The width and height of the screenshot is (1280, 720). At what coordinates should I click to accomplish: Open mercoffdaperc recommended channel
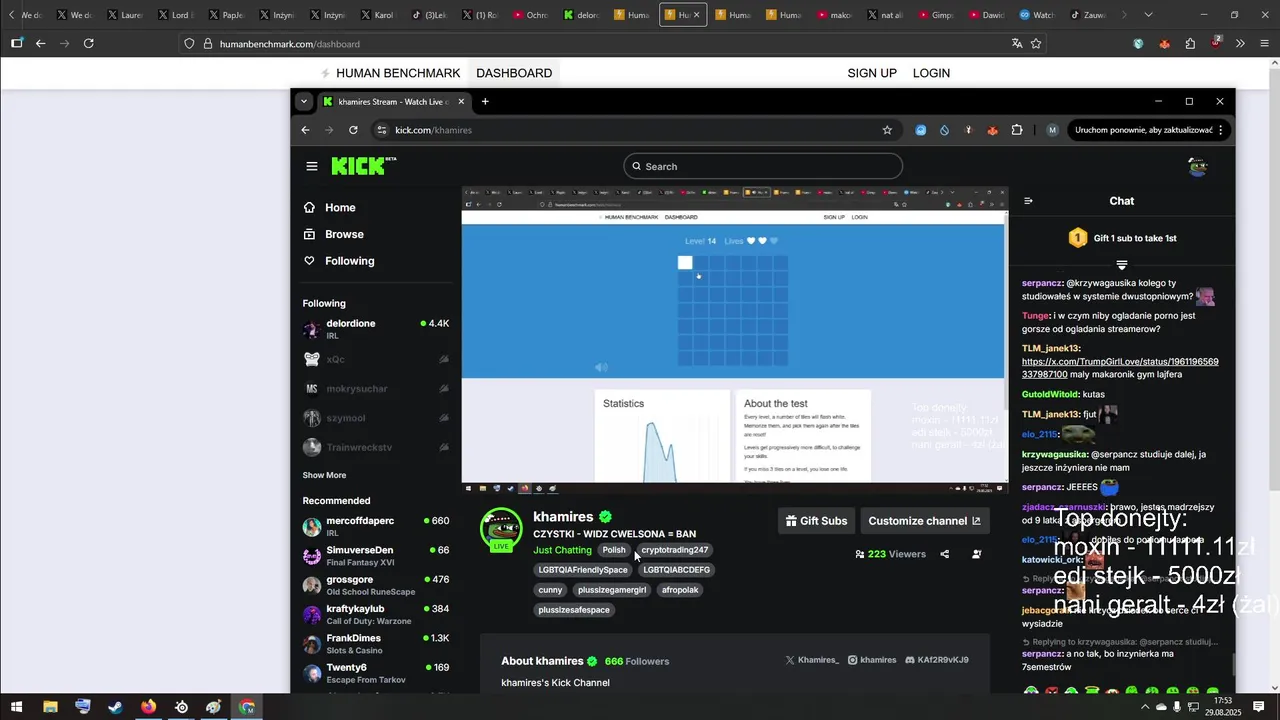click(376, 526)
